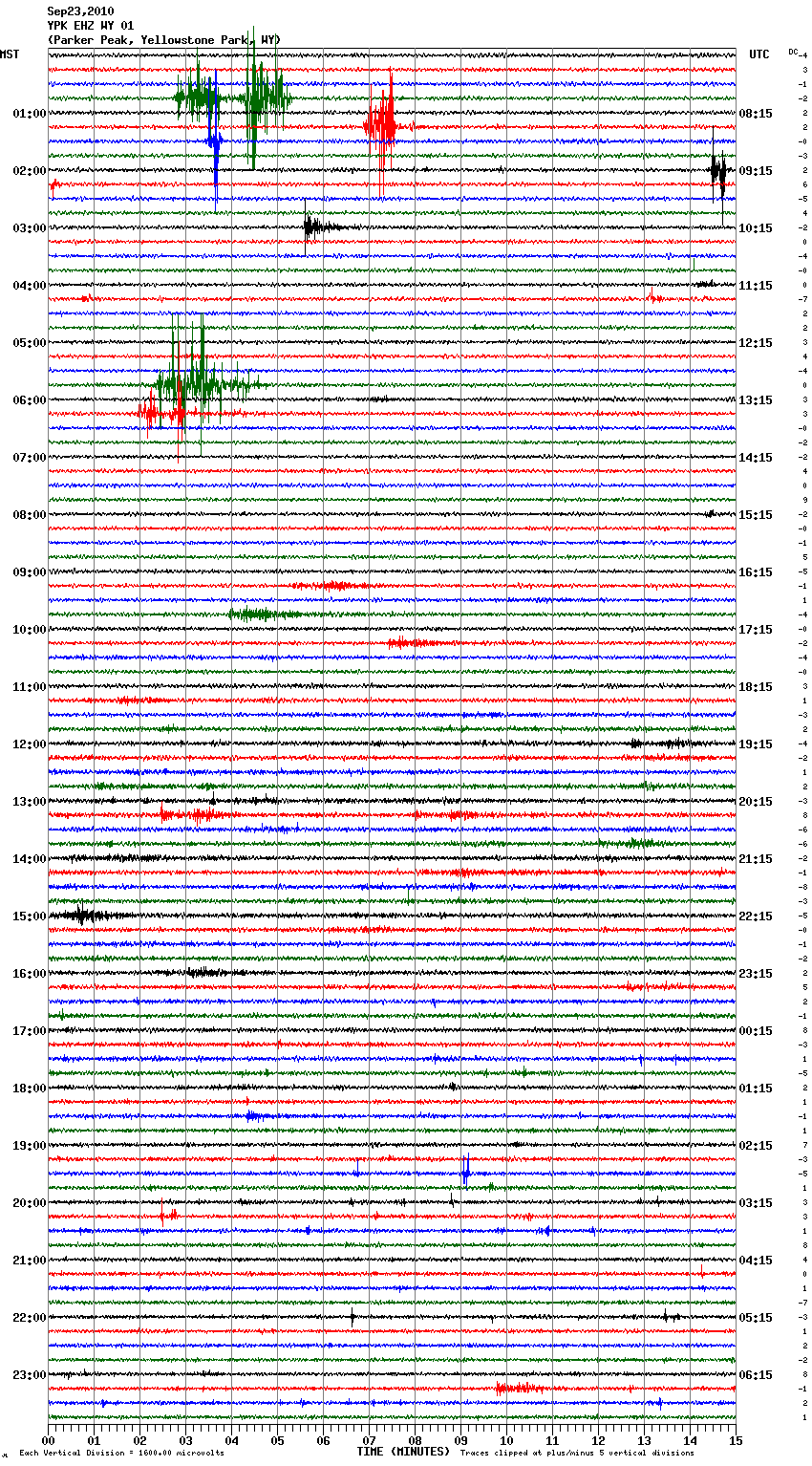Click the TIME (MINUTES) axis title
Viewport: 812px width, 1466px height.
point(403,1452)
